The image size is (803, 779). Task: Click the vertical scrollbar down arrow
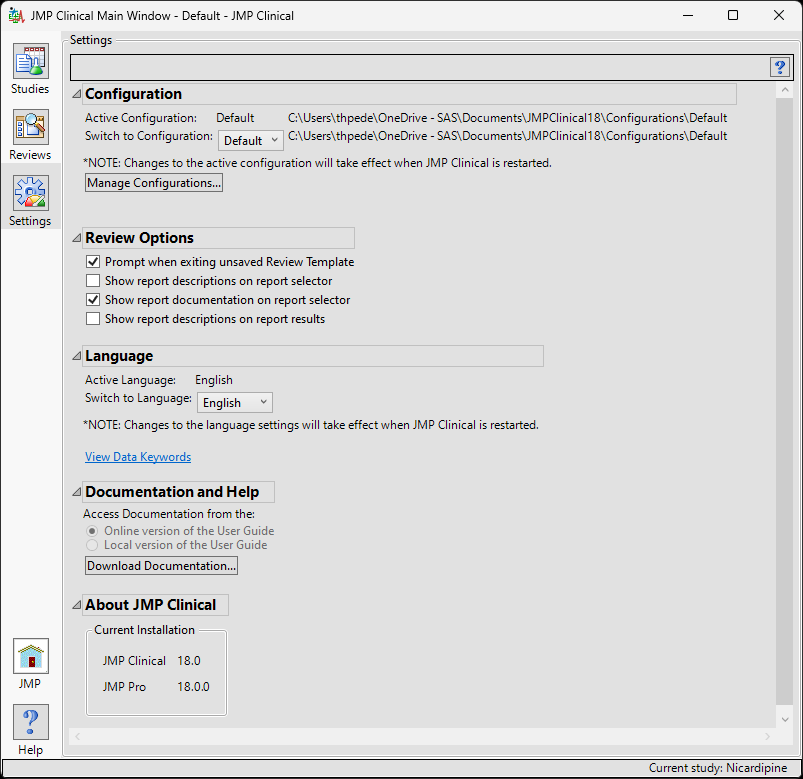click(785, 720)
